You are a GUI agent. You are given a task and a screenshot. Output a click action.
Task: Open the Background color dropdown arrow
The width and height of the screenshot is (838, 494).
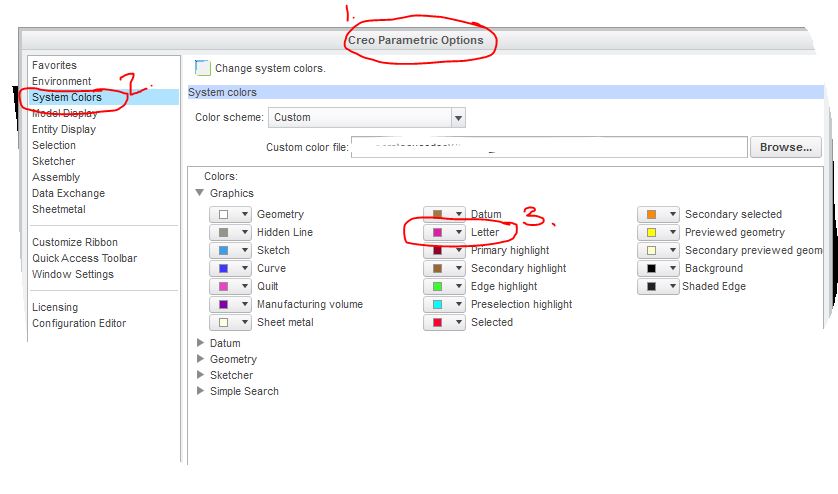(673, 268)
